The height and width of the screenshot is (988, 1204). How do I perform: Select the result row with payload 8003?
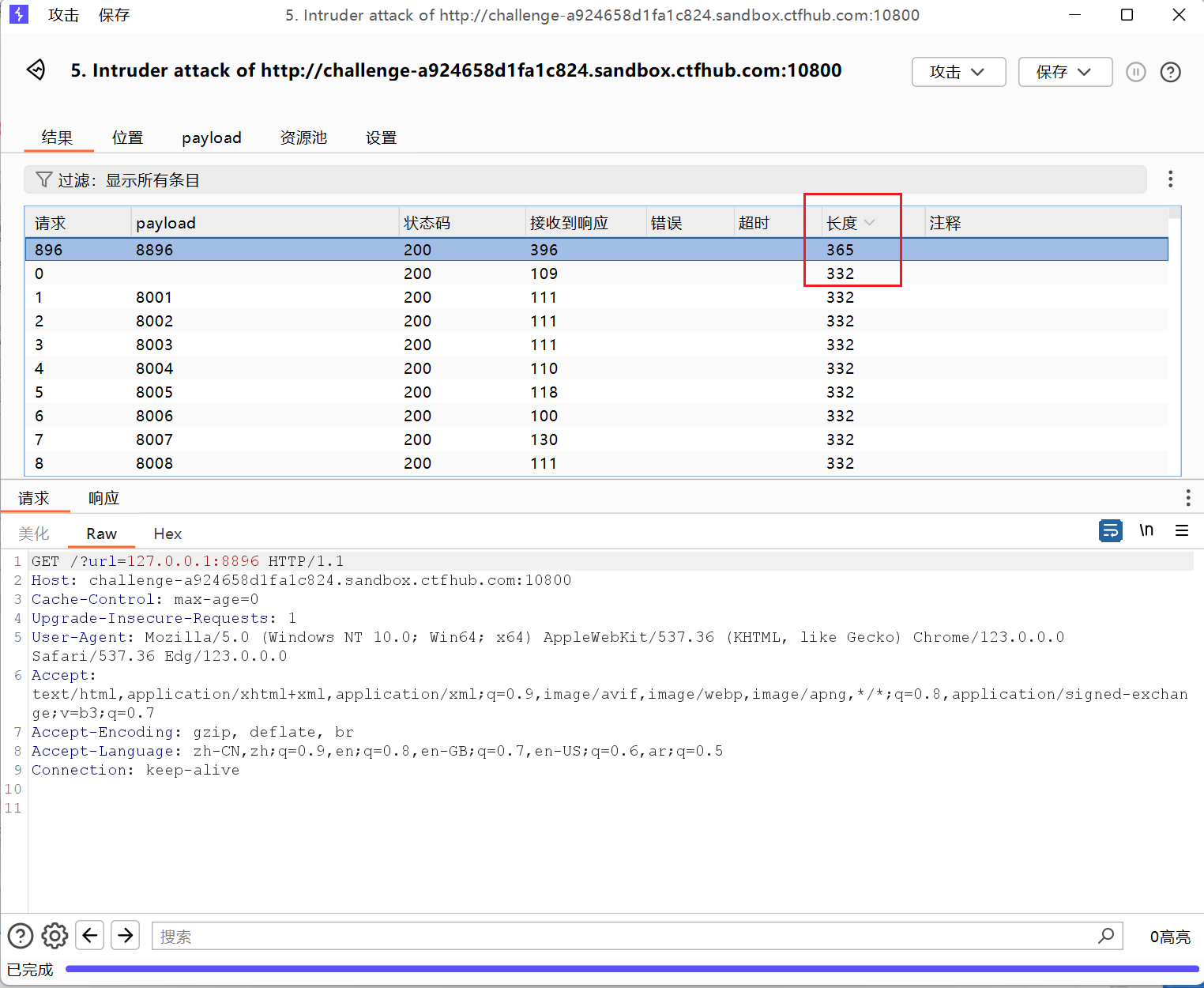tap(596, 345)
